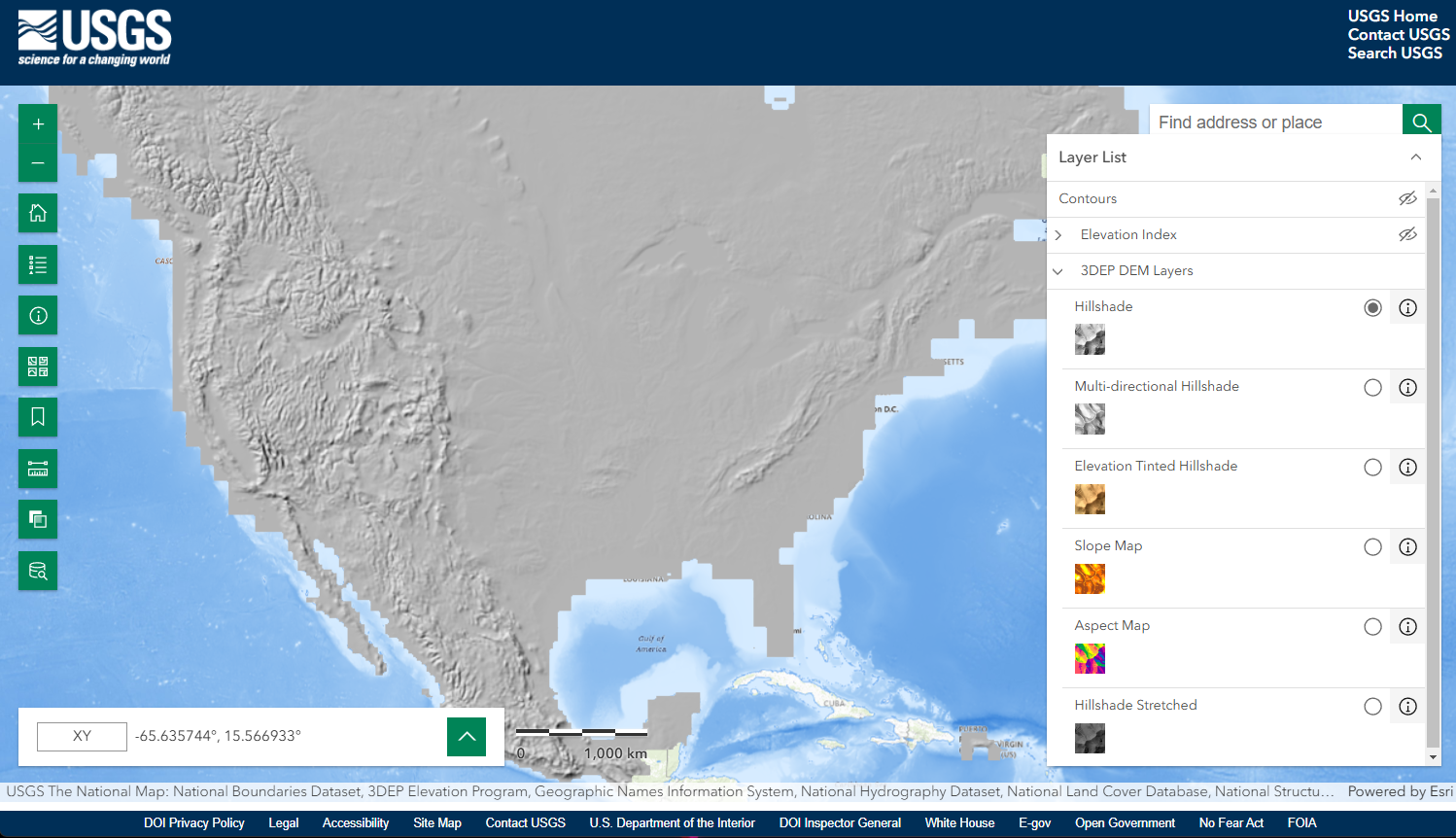Expand the Elevation Index layer group
The height and width of the screenshot is (838, 1456).
(1058, 235)
